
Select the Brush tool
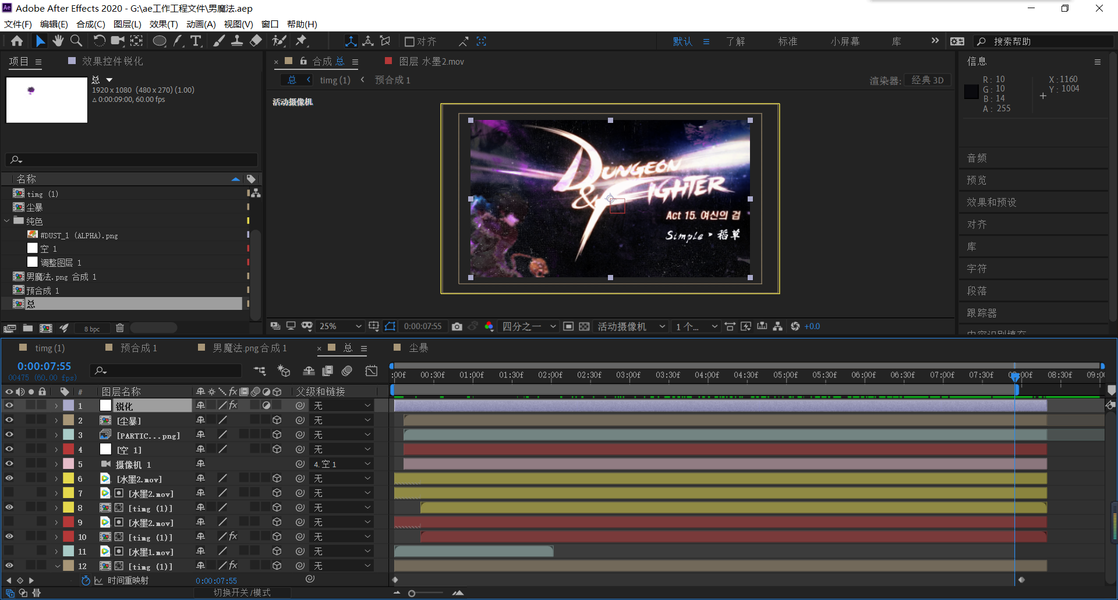pyautogui.click(x=218, y=41)
